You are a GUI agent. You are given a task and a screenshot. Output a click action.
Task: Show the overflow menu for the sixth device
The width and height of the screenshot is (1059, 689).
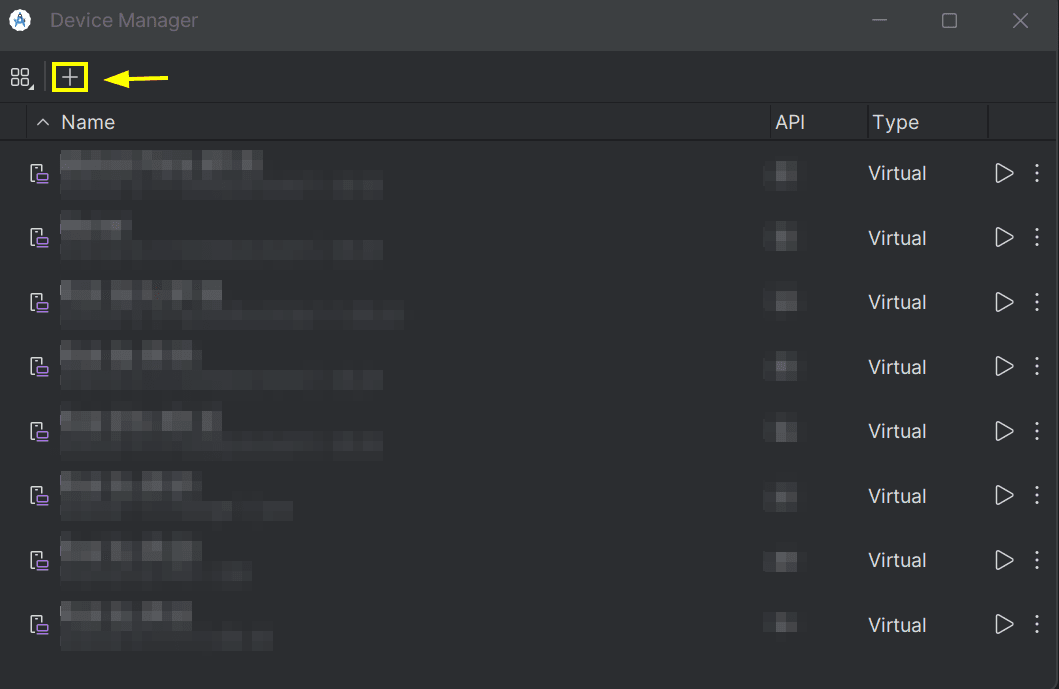click(1036, 496)
